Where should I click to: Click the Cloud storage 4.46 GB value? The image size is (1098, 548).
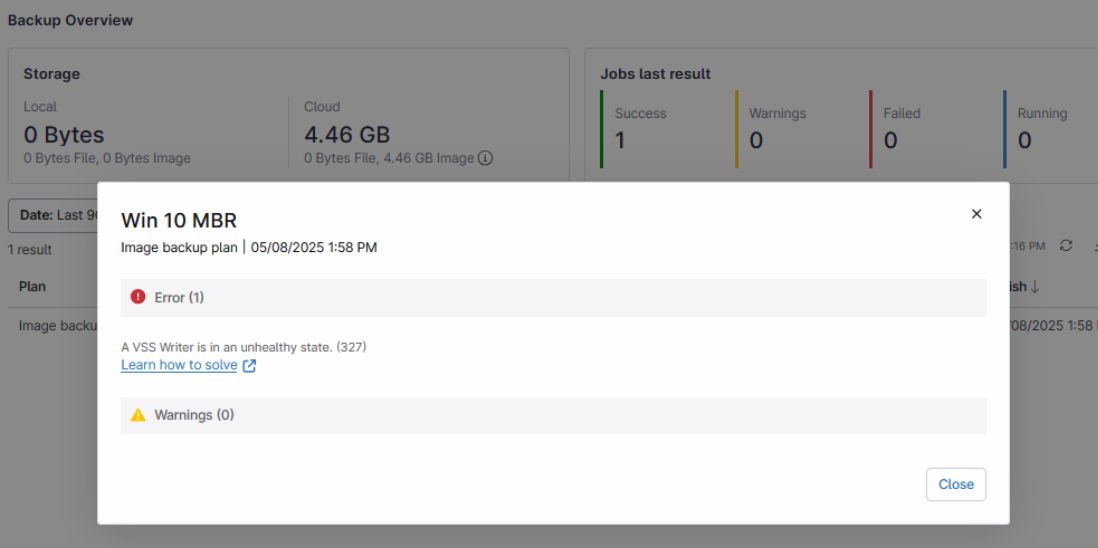coord(347,135)
